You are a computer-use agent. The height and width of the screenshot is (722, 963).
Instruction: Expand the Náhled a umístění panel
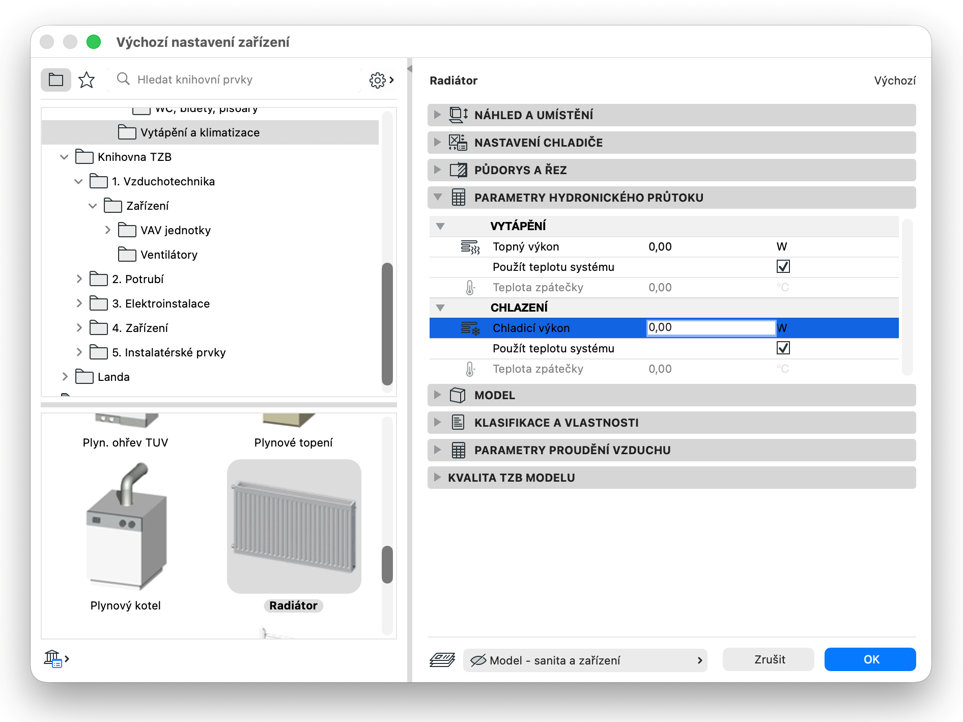437,115
